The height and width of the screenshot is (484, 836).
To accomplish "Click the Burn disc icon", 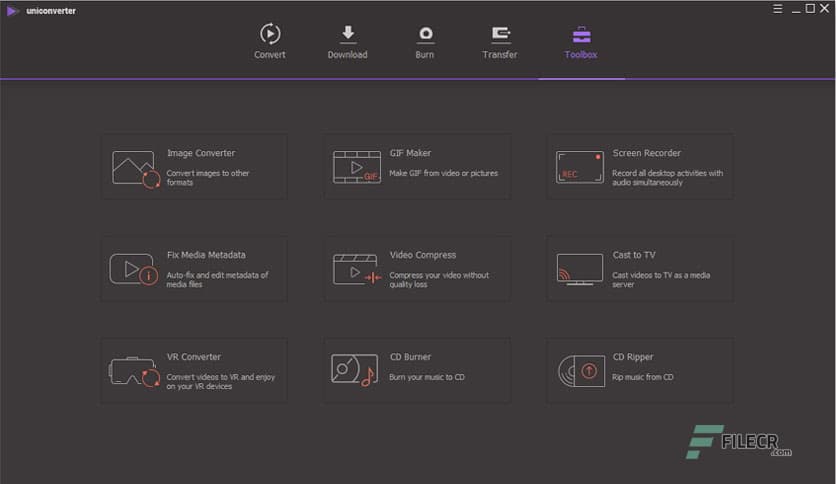I will coord(425,34).
